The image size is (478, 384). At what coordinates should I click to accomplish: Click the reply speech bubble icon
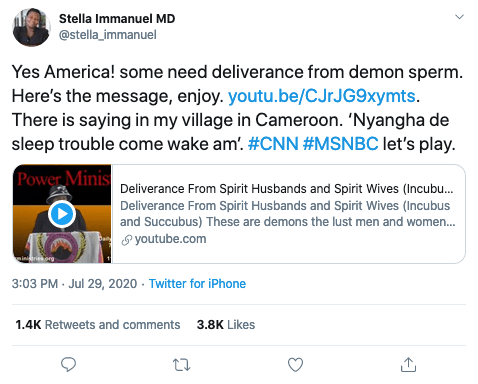(68, 364)
